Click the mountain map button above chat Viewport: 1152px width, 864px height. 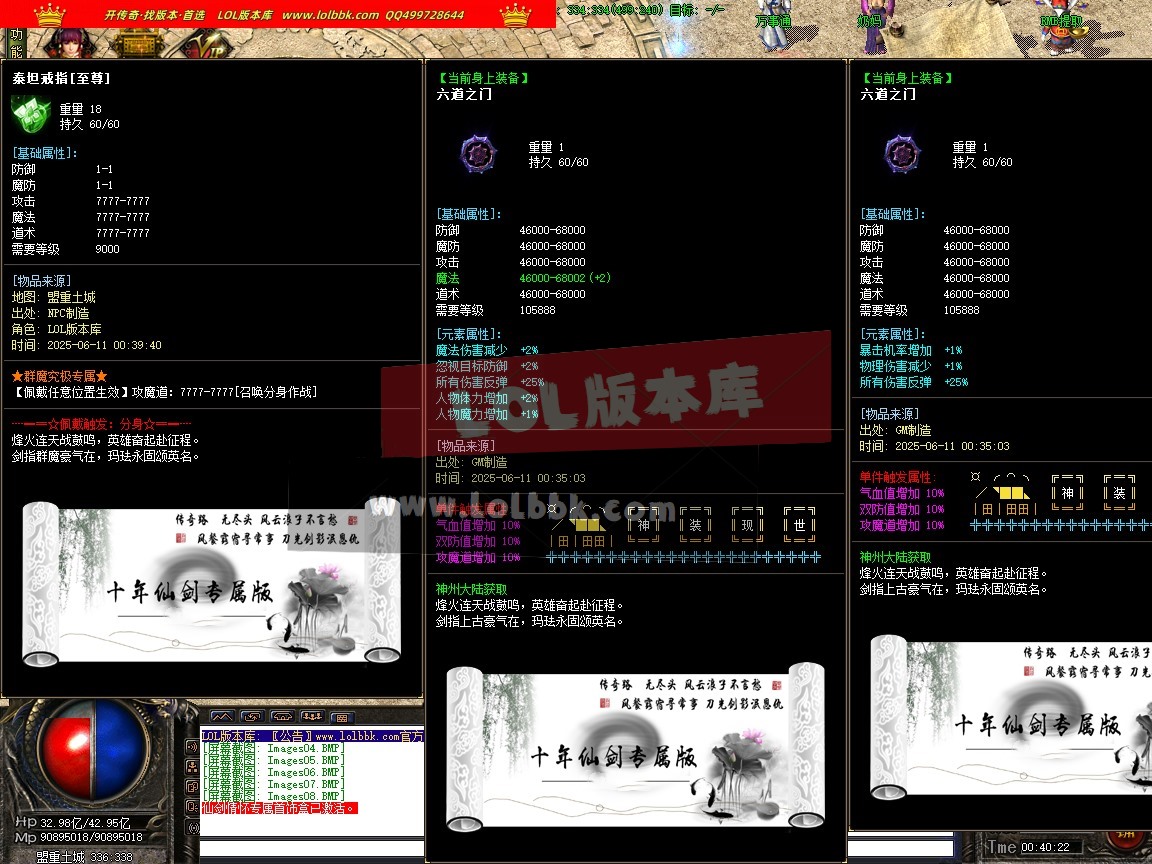[222, 716]
